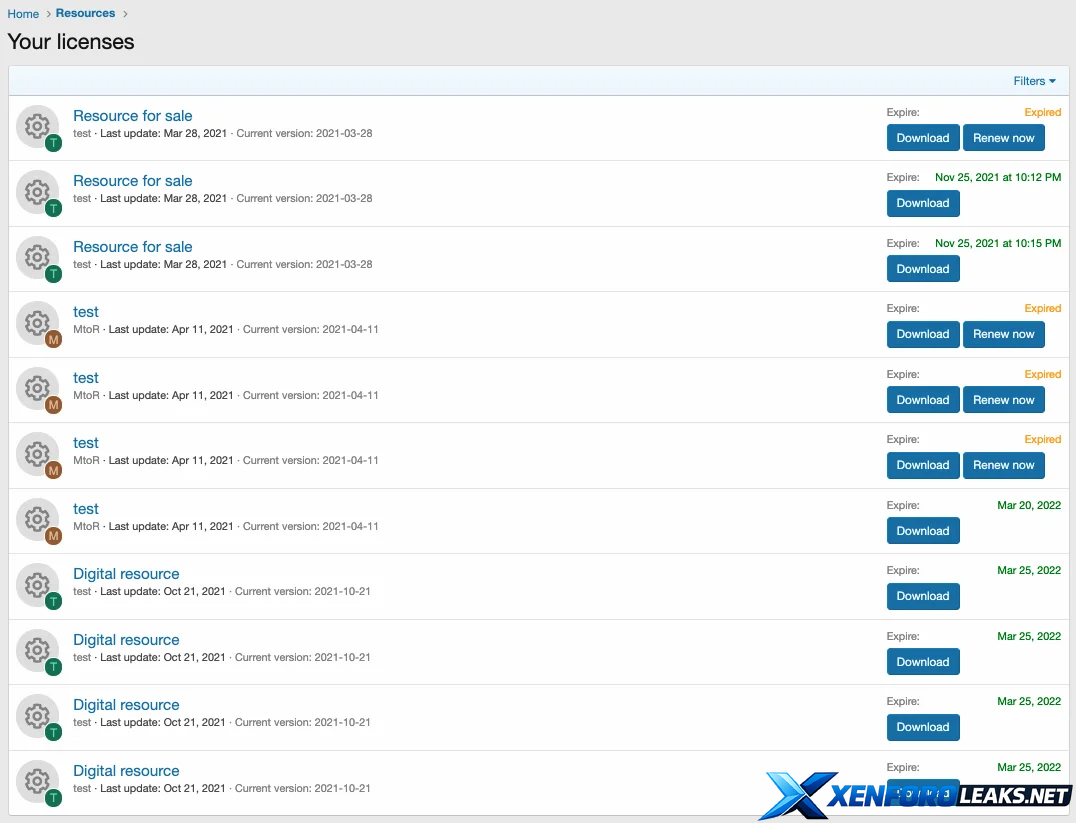Go to Home in the breadcrumb
Screen dimensions: 1076x823
(x=23, y=14)
